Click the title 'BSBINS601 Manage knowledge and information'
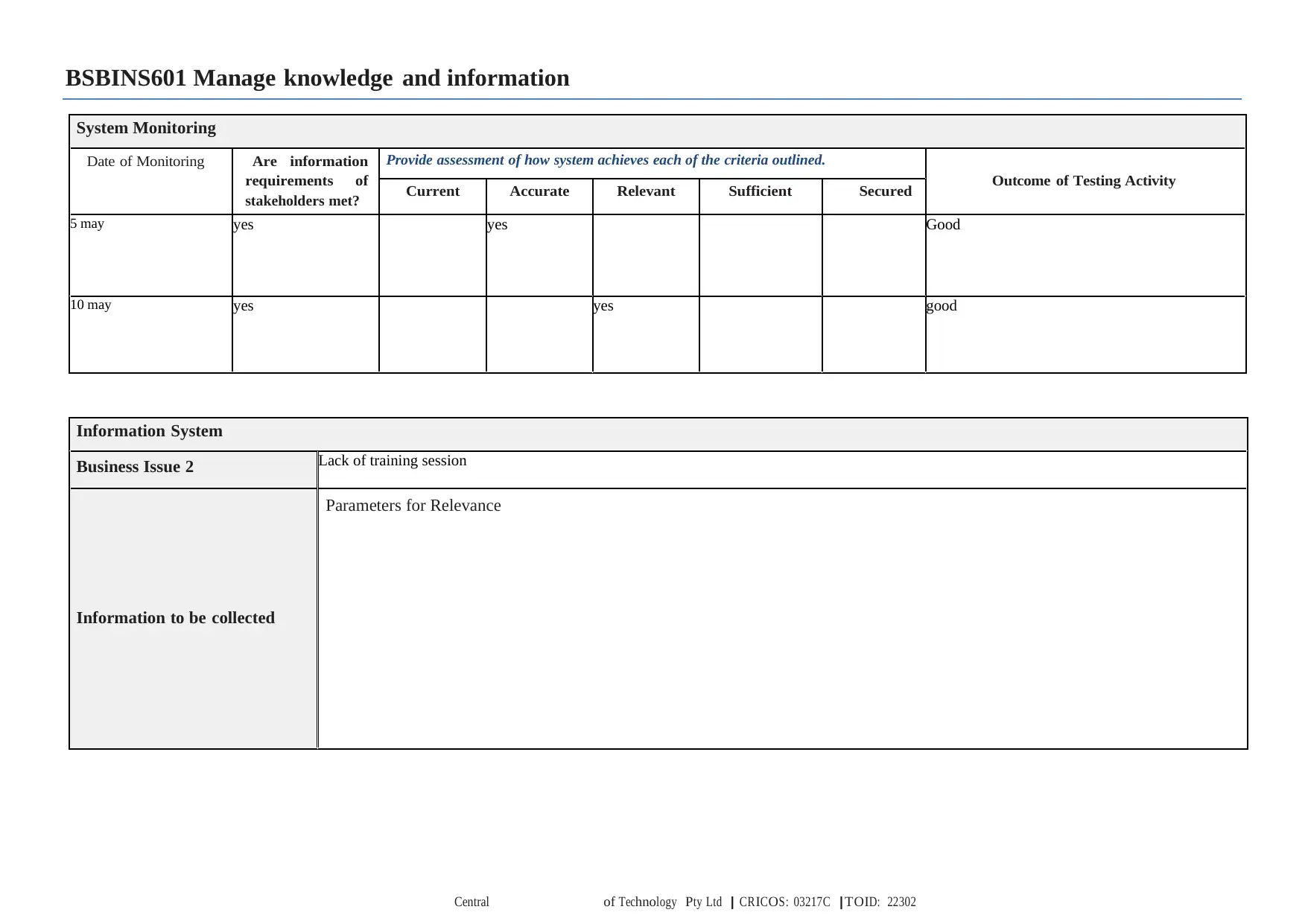The width and height of the screenshot is (1308, 924). (x=317, y=78)
